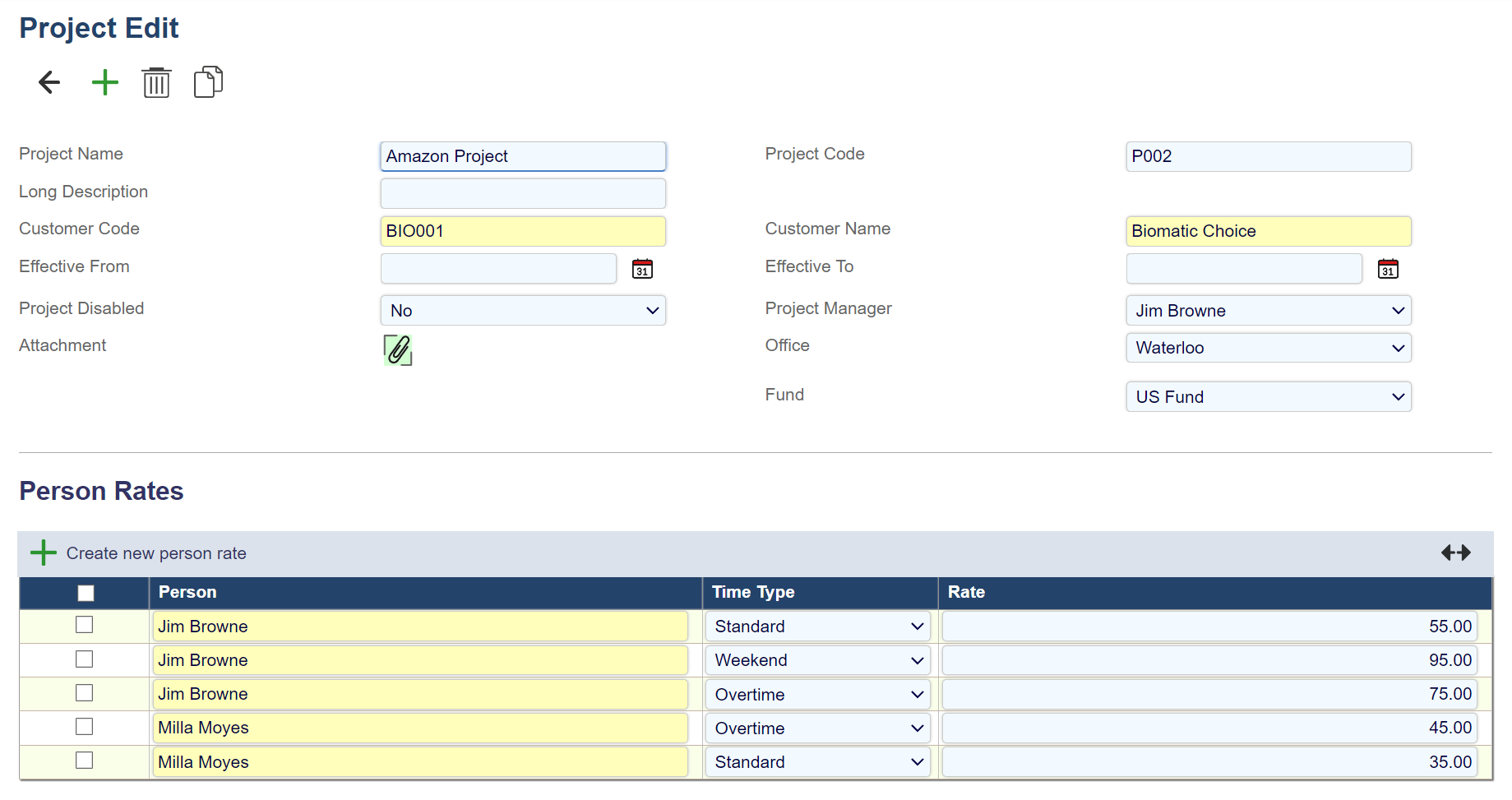Check the box for Milla Moyes Overtime row
Screen dimensions: 1512x800
tap(84, 727)
